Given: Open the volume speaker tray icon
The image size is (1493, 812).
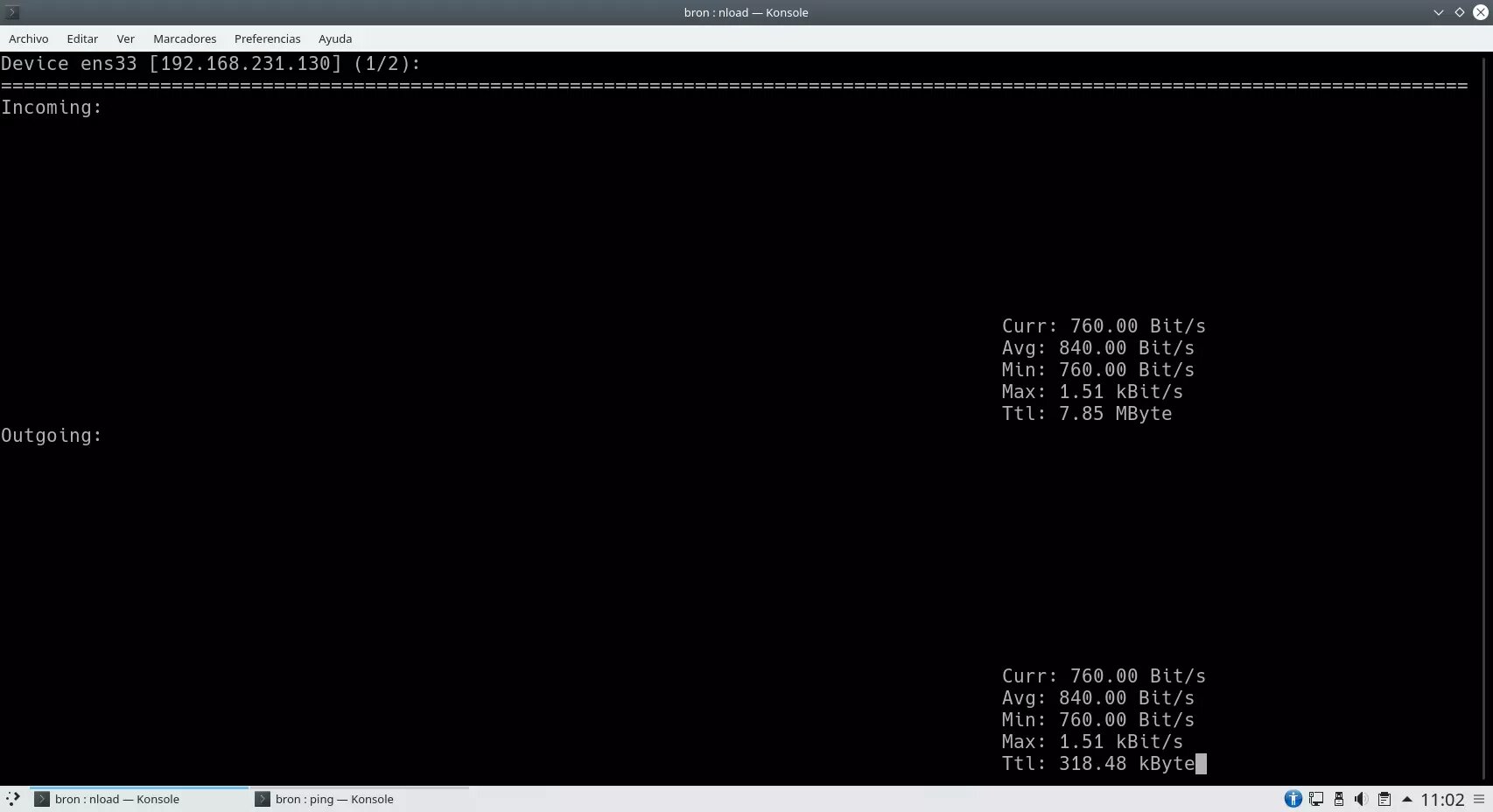Looking at the screenshot, I should (x=1361, y=799).
